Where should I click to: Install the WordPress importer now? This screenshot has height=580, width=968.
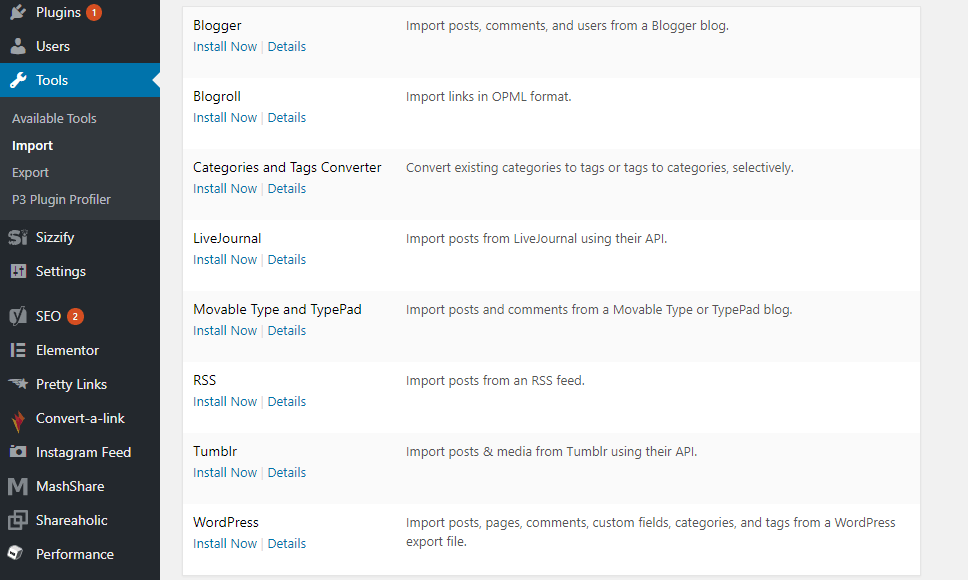pyautogui.click(x=225, y=544)
